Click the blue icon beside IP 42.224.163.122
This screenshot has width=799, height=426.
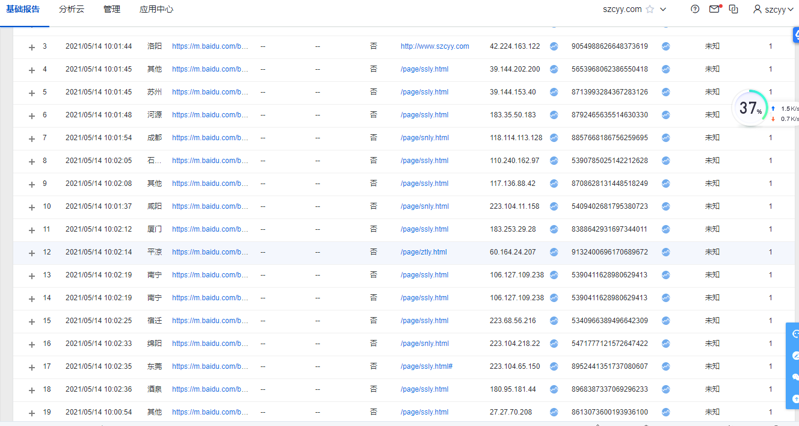point(554,46)
